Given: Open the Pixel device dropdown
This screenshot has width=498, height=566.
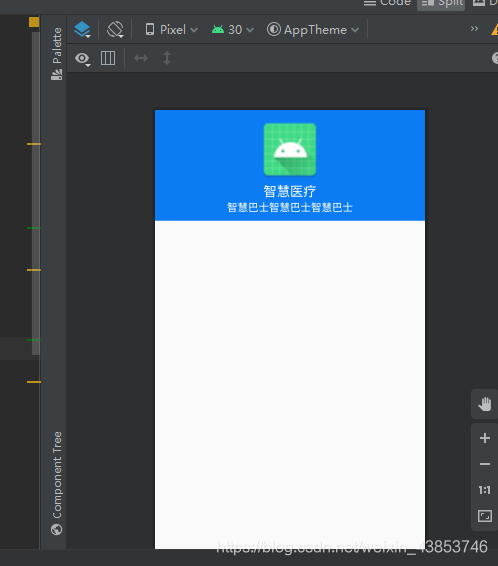Looking at the screenshot, I should tap(171, 30).
